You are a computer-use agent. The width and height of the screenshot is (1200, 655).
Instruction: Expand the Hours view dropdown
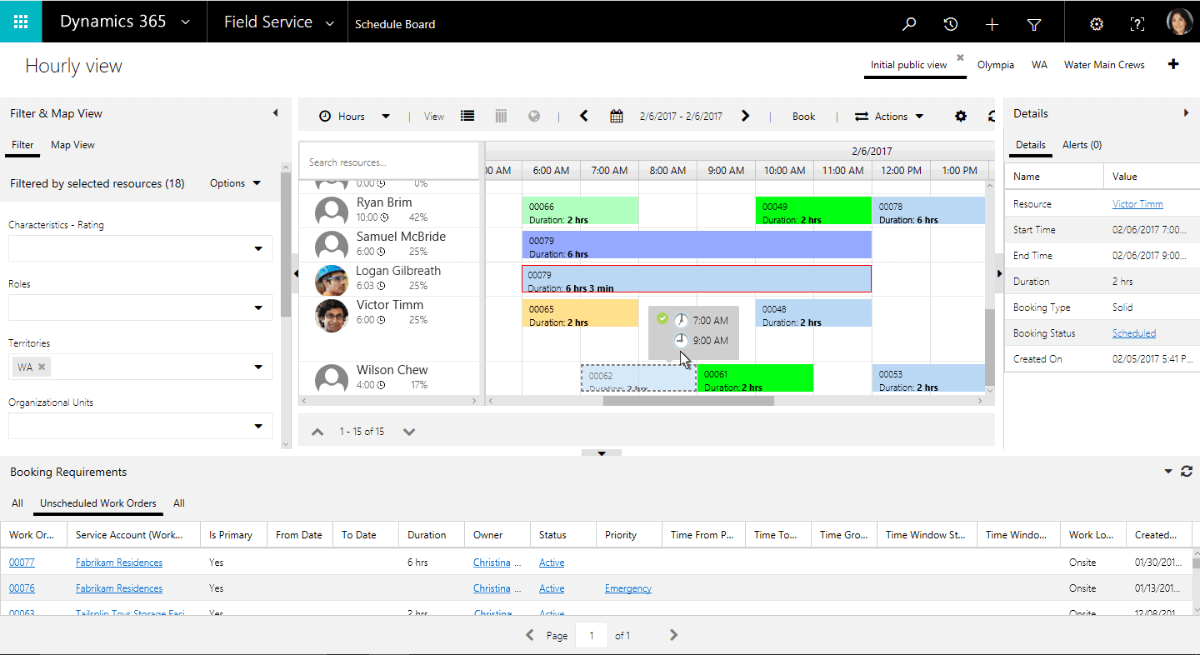tap(385, 116)
